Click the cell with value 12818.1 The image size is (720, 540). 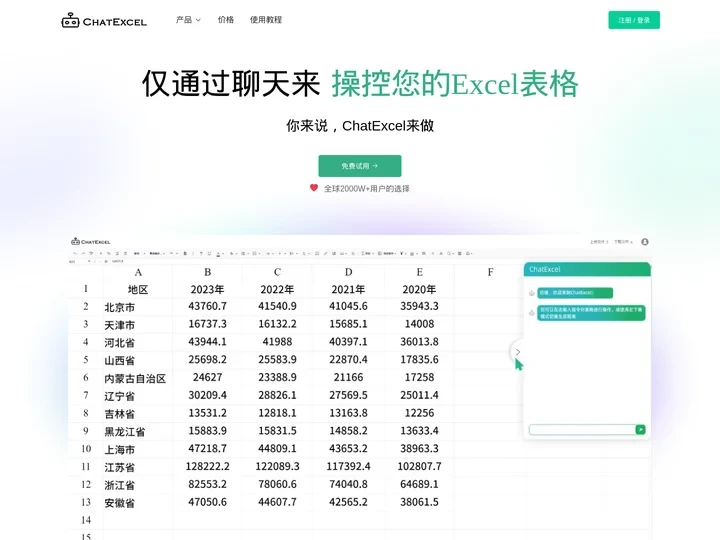click(277, 413)
